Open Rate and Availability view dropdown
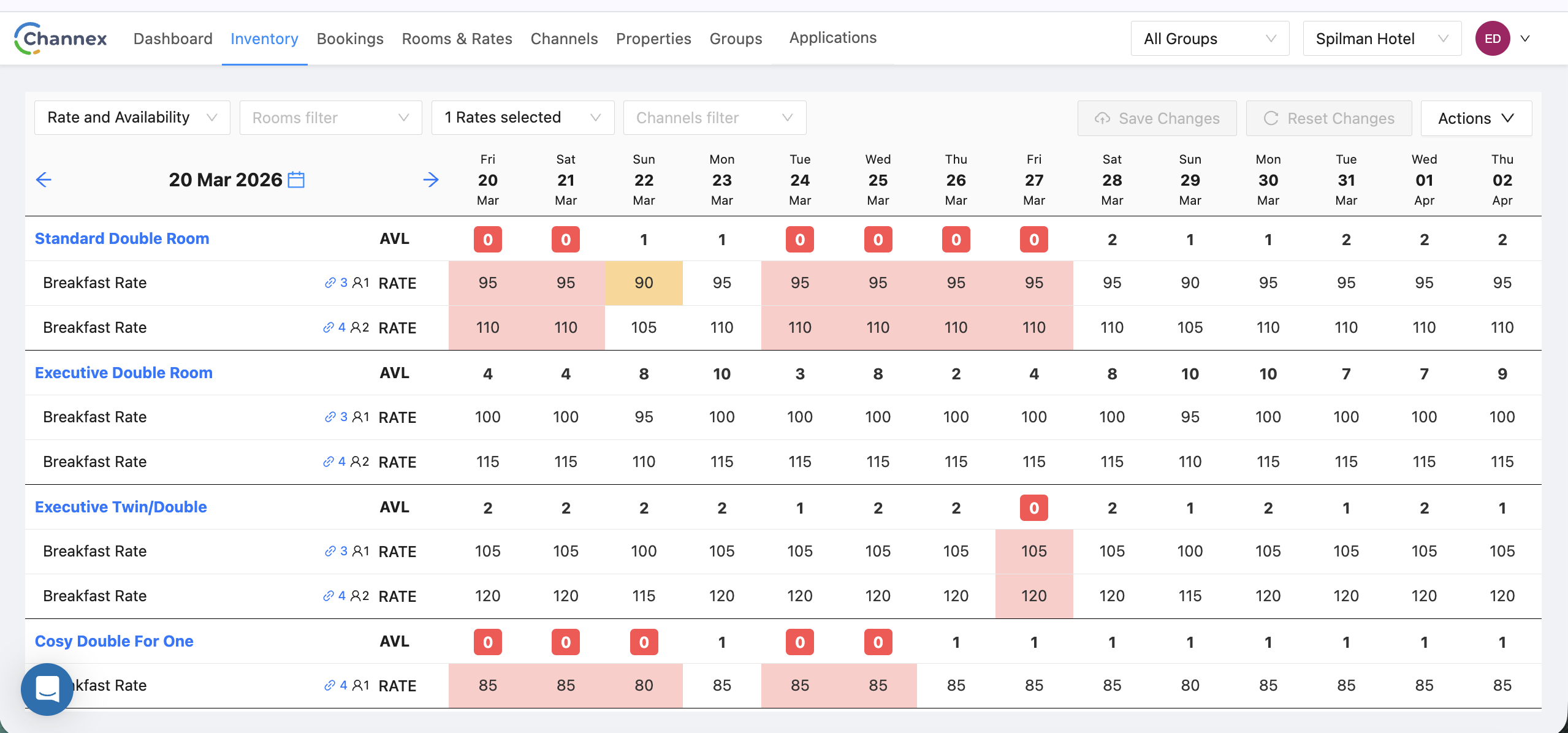 (x=132, y=118)
